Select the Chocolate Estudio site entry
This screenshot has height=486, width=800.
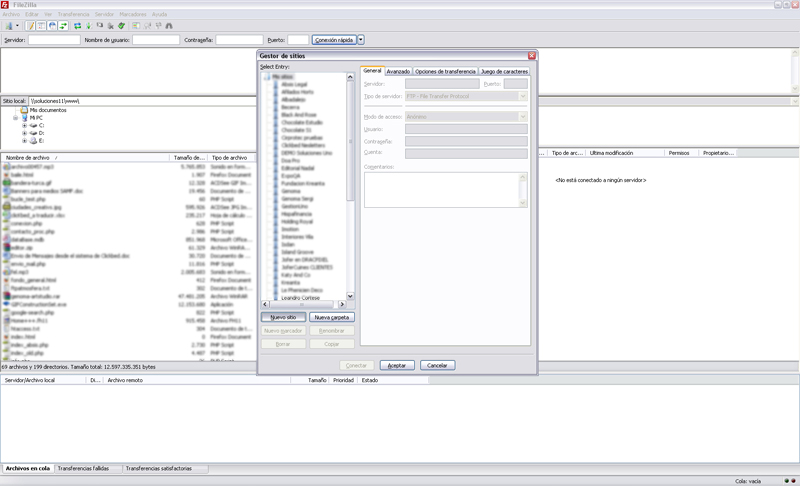302,122
